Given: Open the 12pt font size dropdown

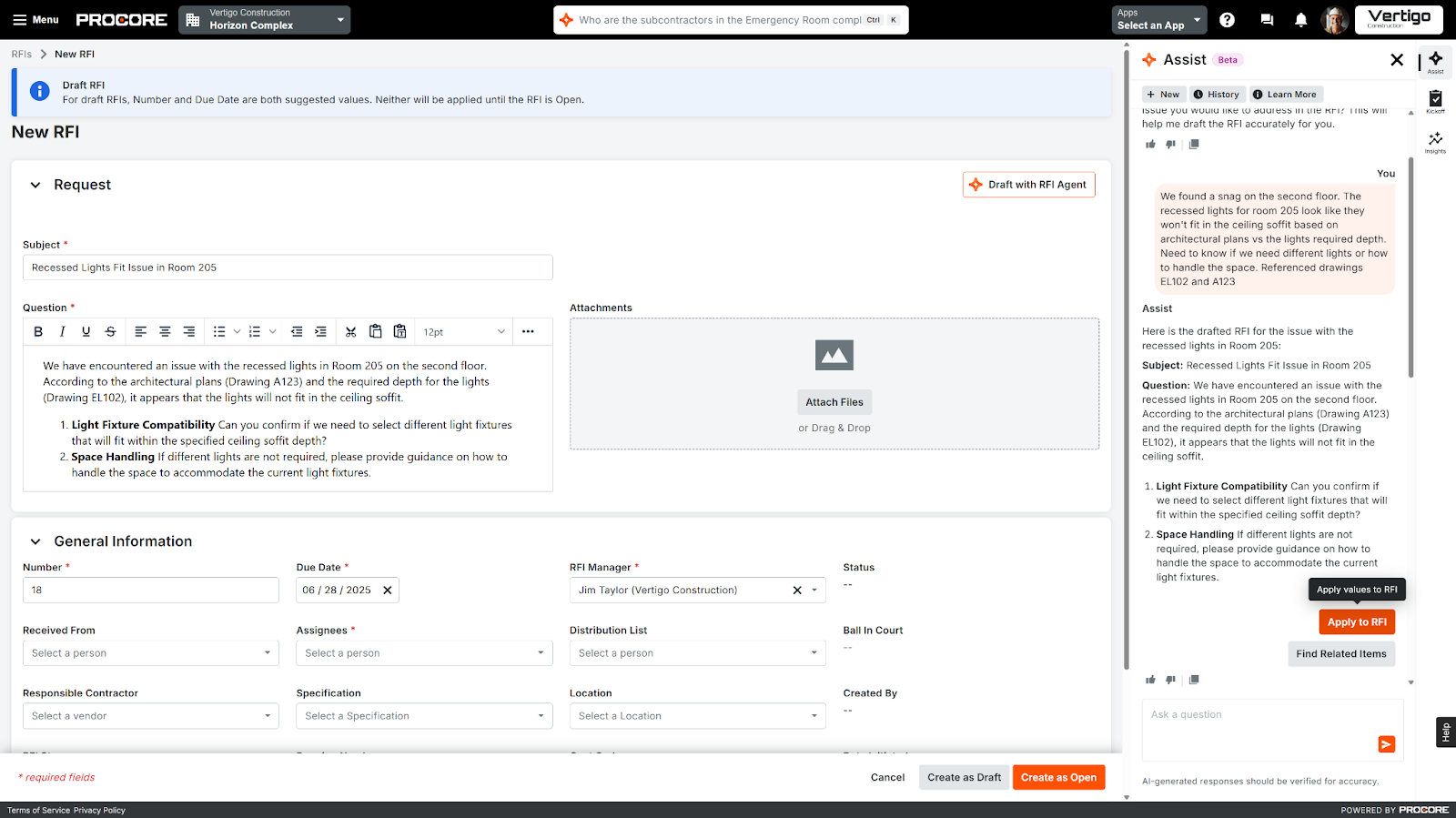Looking at the screenshot, I should pyautogui.click(x=463, y=332).
